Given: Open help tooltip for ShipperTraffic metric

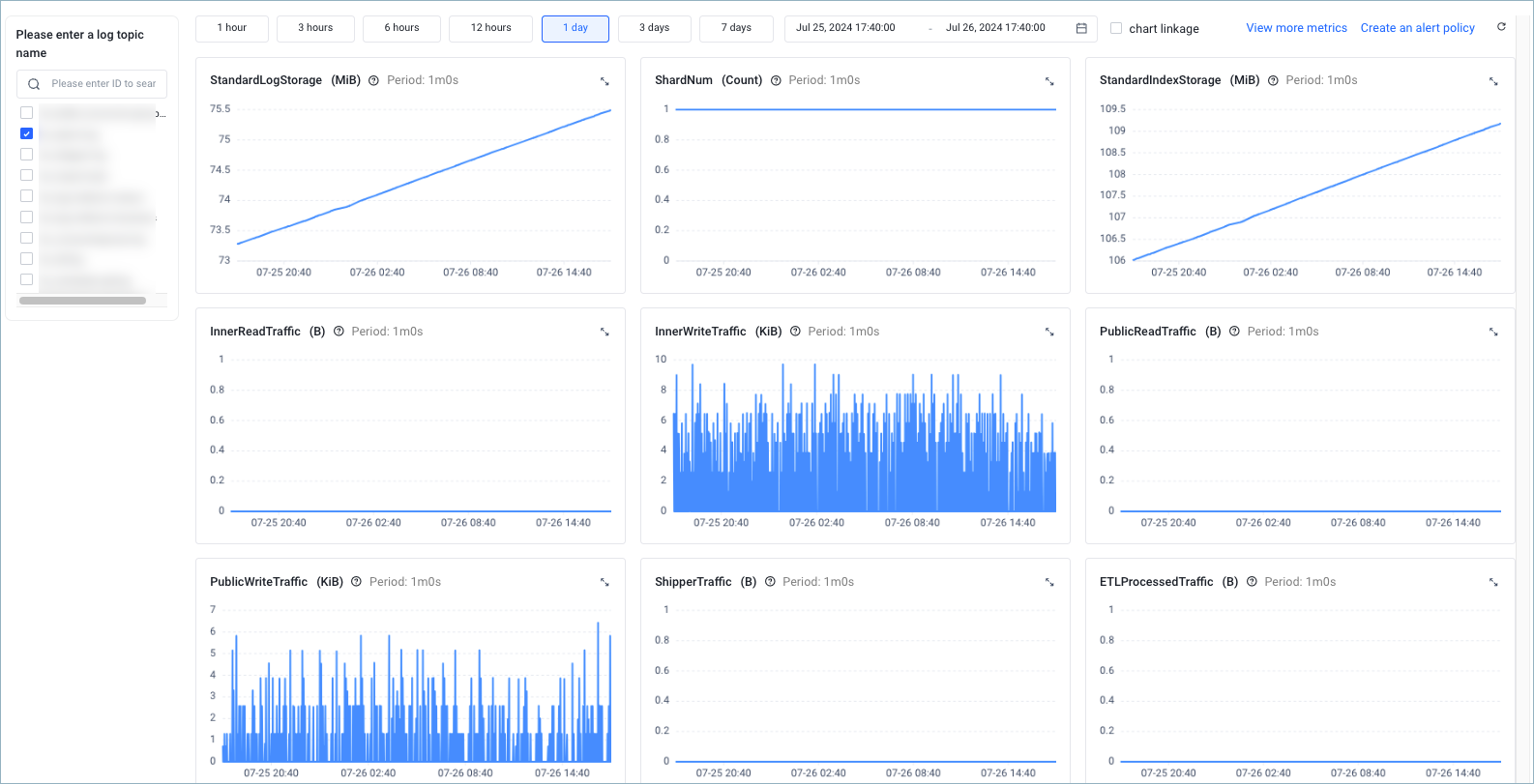Looking at the screenshot, I should tap(770, 581).
